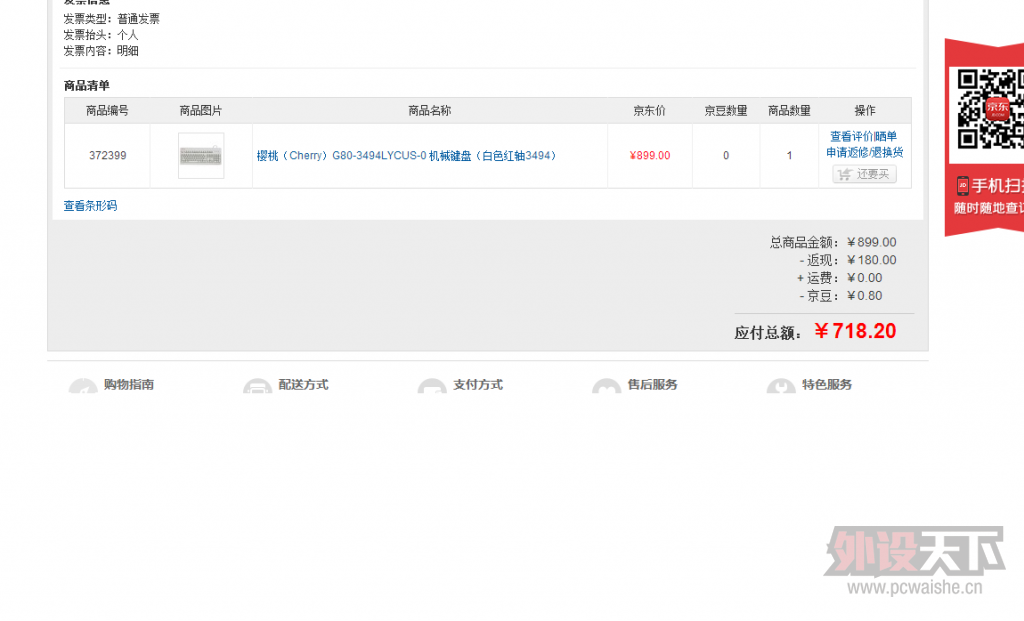Select the 京豆 ¥0.80 line
The image size is (1024, 621).
(x=840, y=295)
